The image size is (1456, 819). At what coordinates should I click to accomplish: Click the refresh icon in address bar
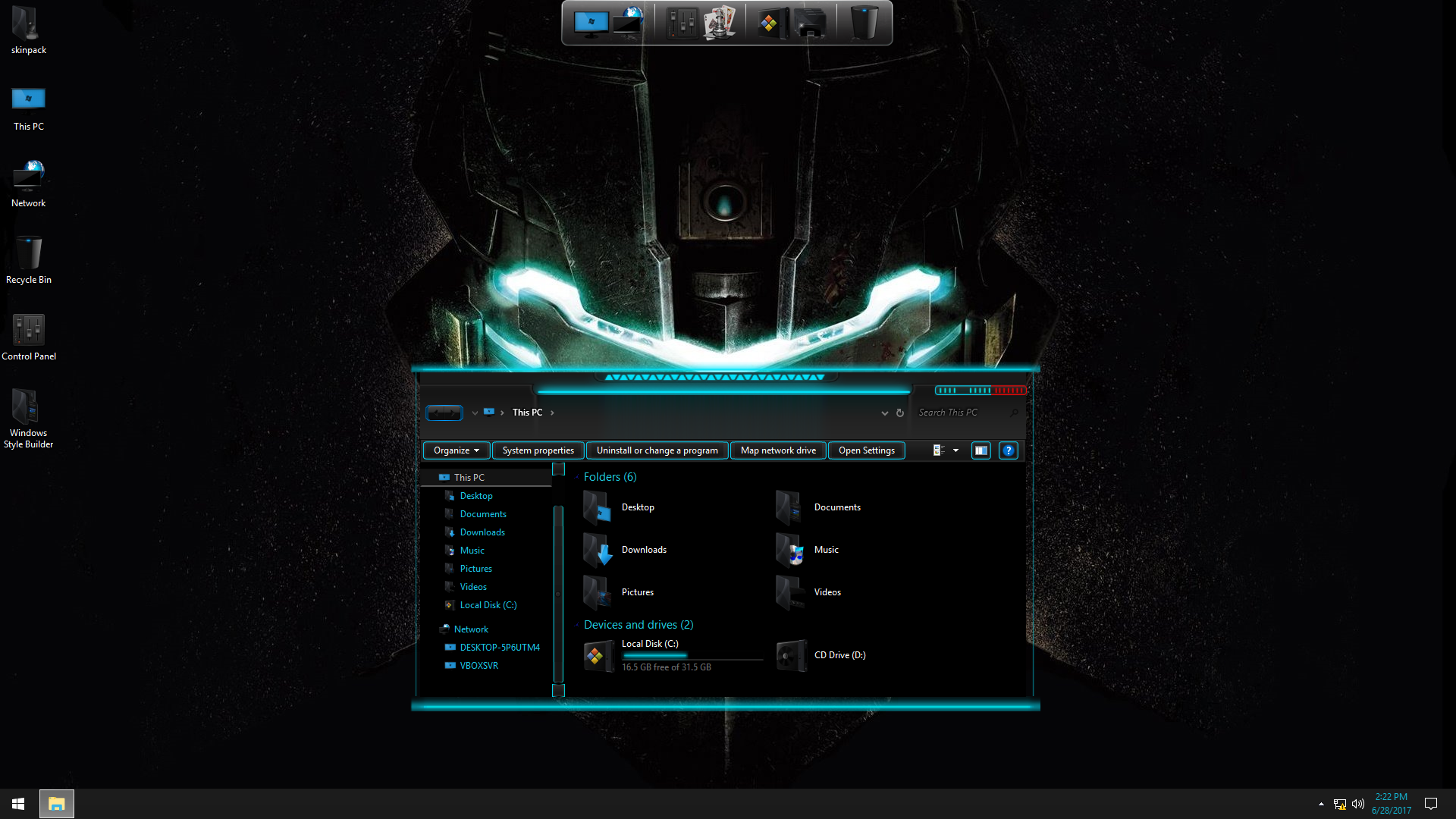[900, 413]
